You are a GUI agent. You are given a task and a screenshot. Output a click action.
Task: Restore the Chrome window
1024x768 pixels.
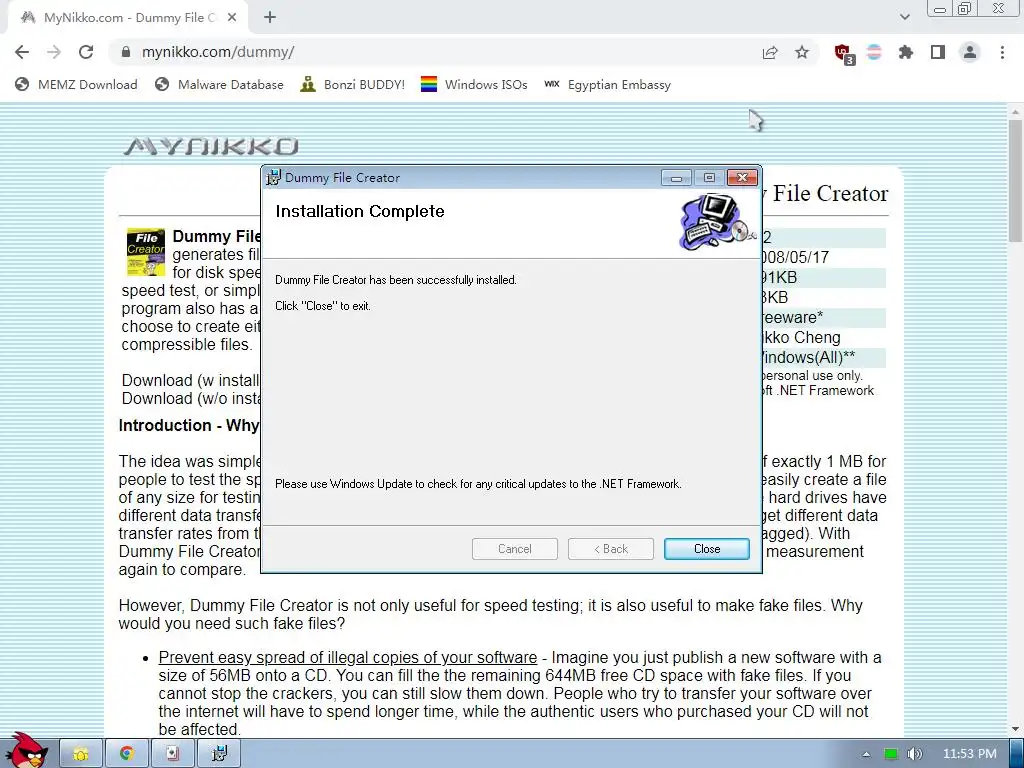[x=965, y=9]
